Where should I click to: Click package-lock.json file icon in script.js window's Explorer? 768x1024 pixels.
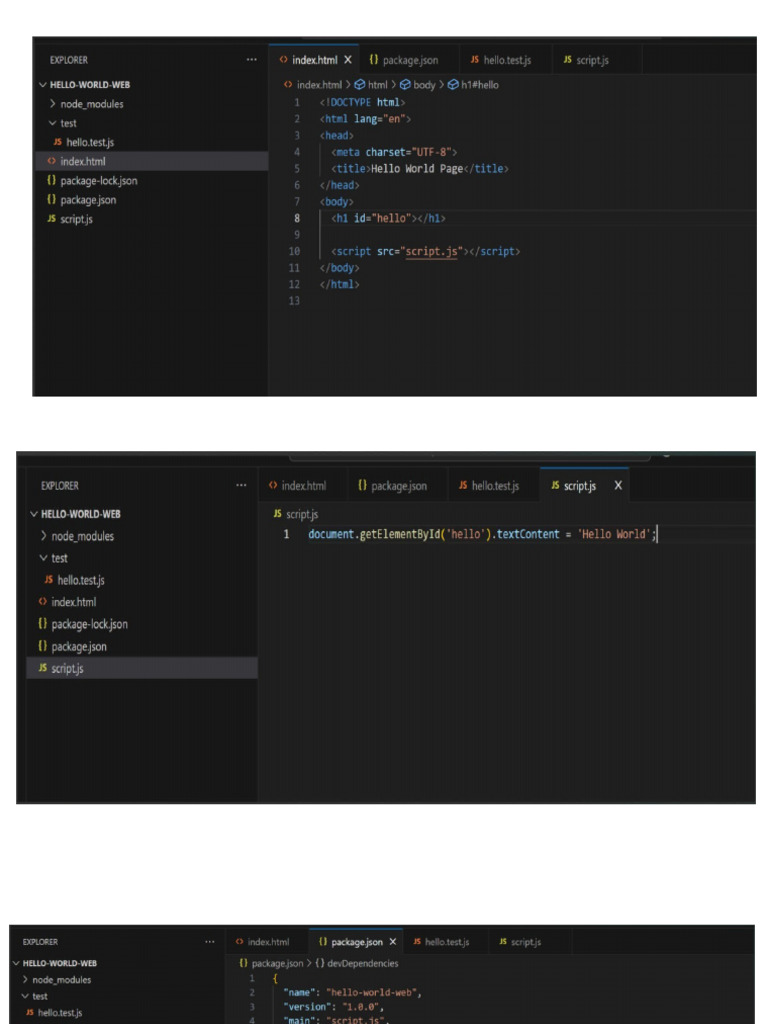pos(43,624)
